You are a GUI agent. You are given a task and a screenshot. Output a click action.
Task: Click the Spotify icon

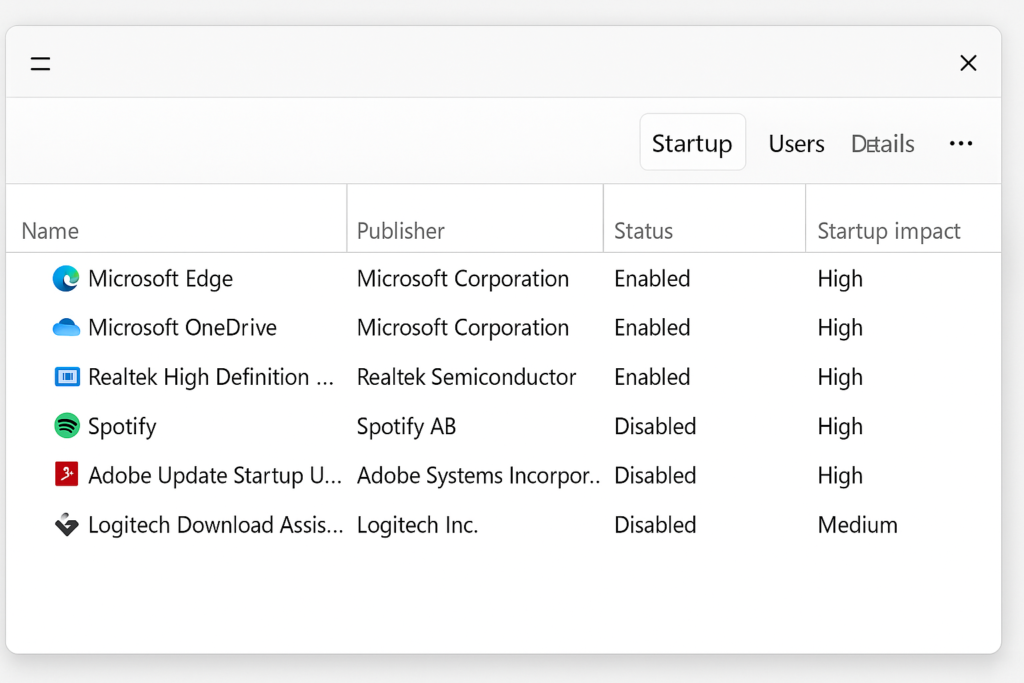click(67, 426)
